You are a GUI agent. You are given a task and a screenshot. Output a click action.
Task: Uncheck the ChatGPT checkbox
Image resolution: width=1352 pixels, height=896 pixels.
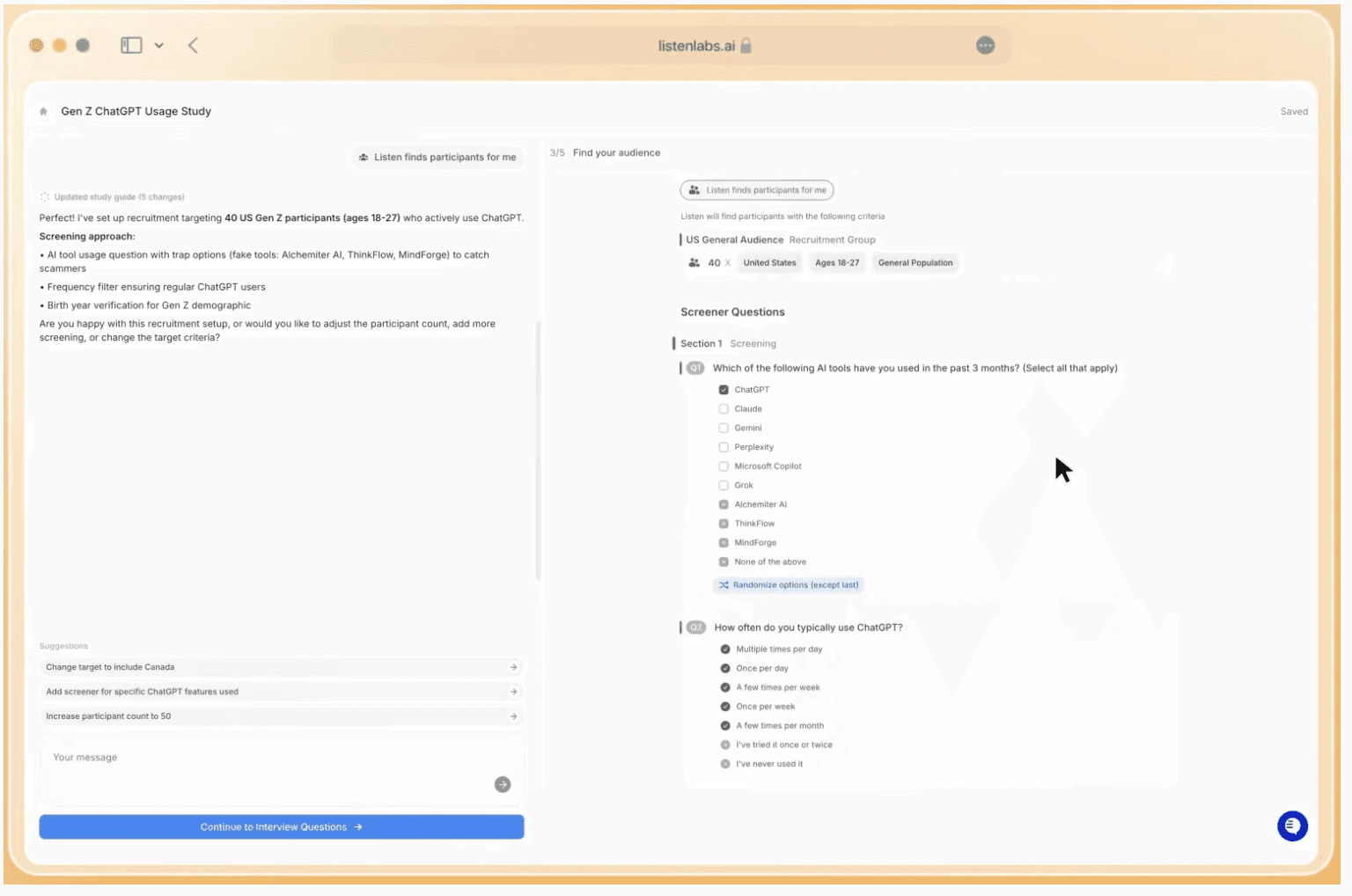point(724,390)
